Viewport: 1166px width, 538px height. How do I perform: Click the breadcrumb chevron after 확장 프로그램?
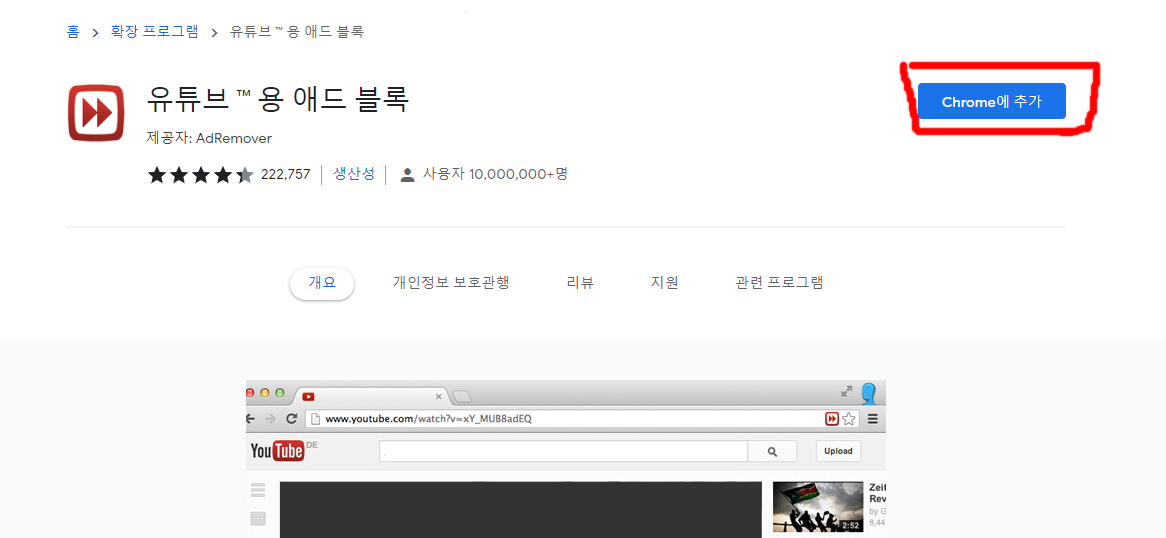(215, 33)
